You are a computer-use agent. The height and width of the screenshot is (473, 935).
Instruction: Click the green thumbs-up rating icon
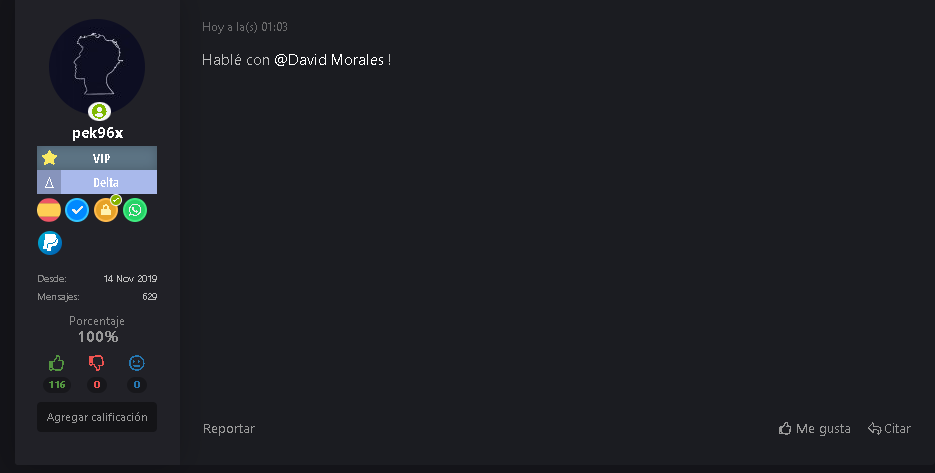(57, 363)
